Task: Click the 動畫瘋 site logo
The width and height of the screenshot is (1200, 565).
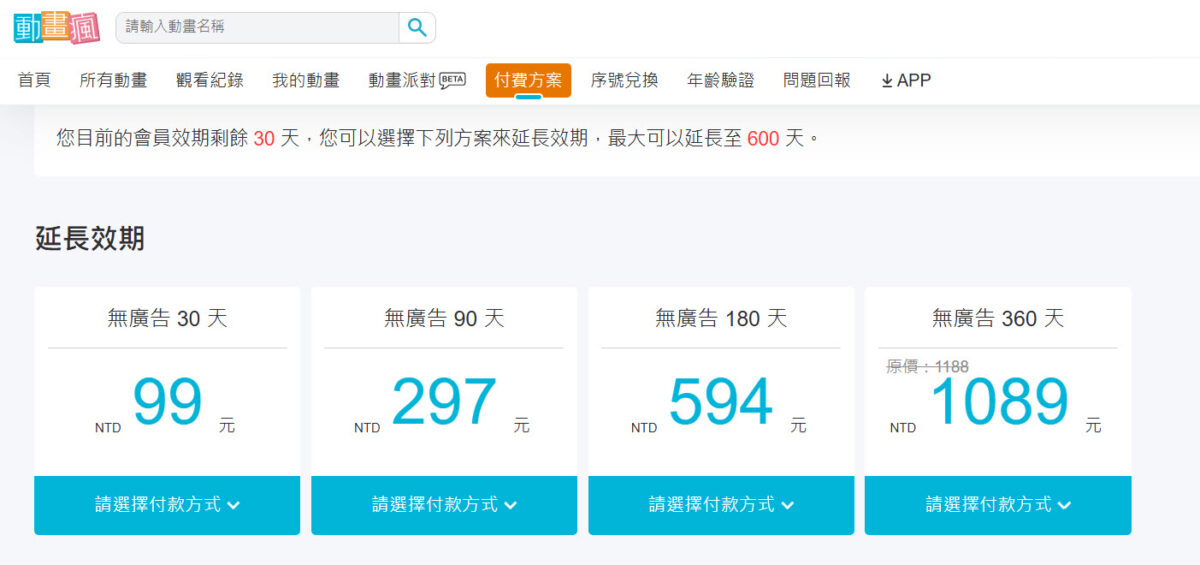Action: click(57, 27)
